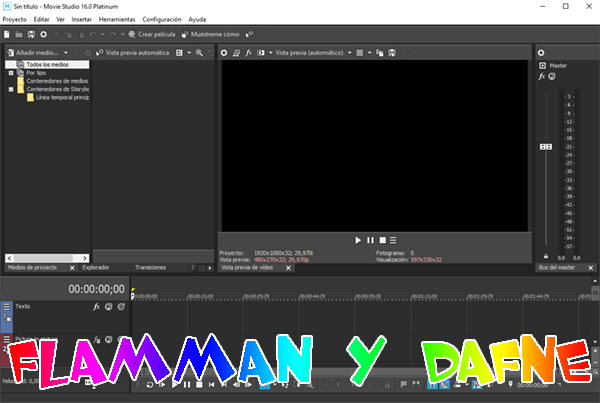Open the overlays dropdown arrow
Screen dimensions: 600x403
[369, 53]
